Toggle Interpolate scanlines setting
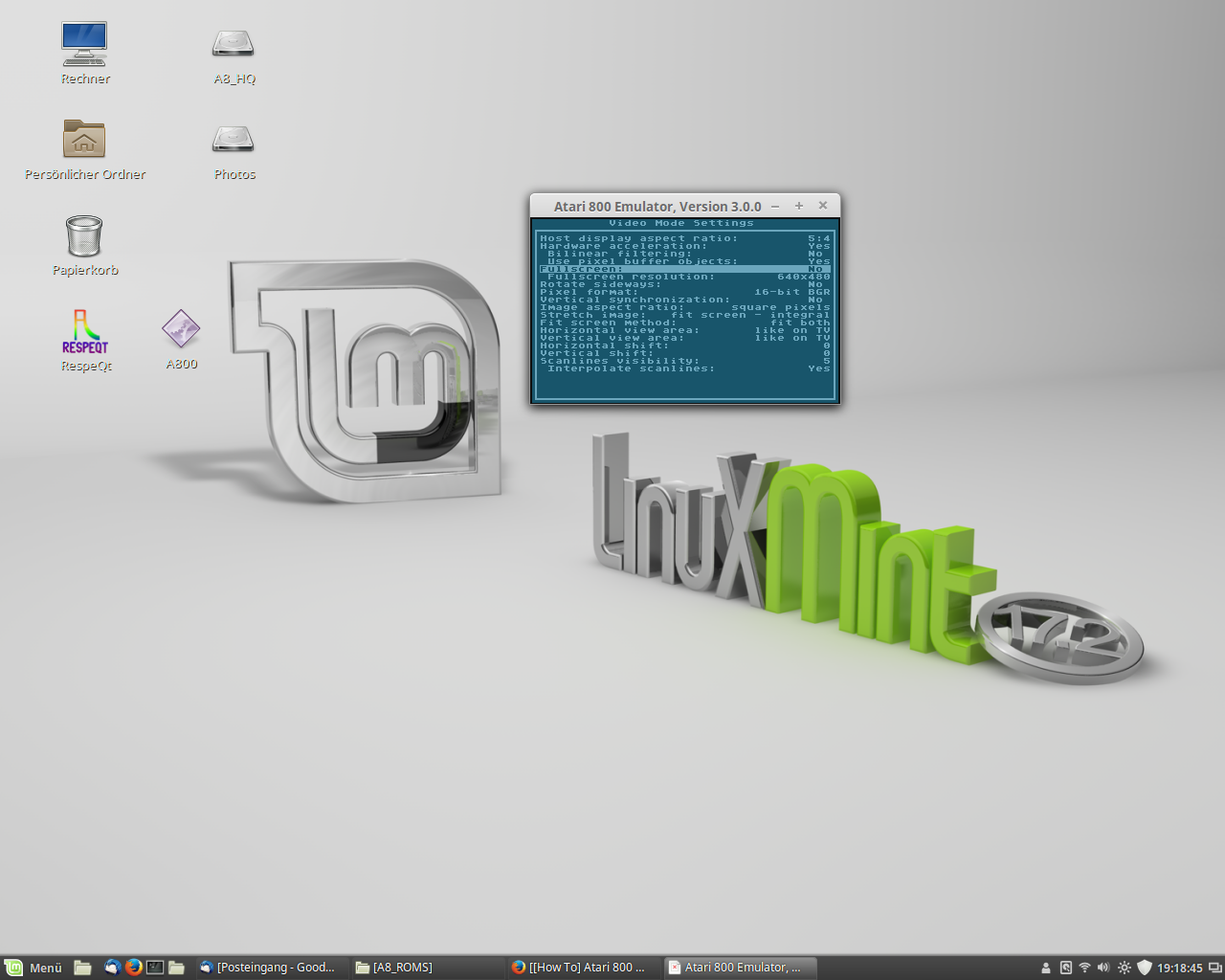 (685, 368)
